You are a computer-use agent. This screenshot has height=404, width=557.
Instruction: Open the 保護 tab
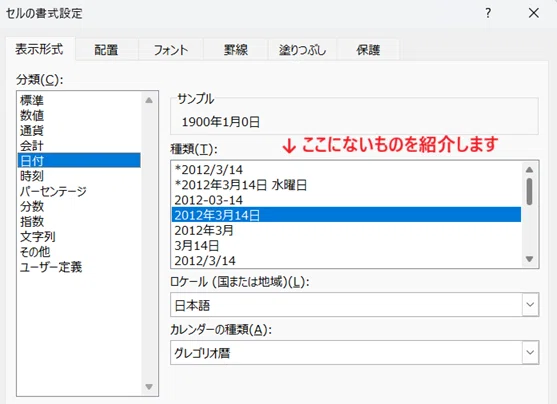pos(368,50)
